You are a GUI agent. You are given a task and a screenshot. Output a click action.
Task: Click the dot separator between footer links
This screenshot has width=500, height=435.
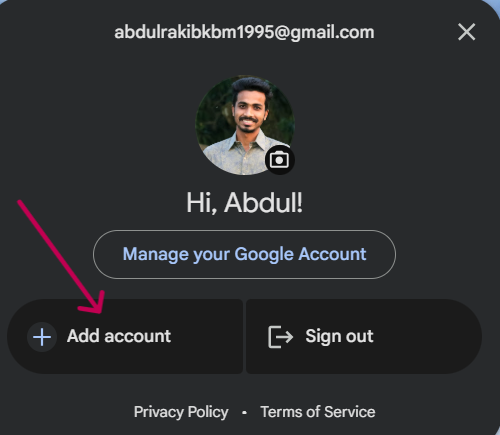(x=244, y=413)
